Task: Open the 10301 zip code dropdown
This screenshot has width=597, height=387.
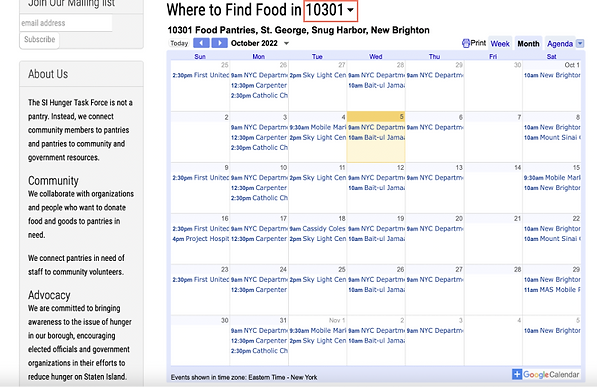Action: click(x=330, y=10)
